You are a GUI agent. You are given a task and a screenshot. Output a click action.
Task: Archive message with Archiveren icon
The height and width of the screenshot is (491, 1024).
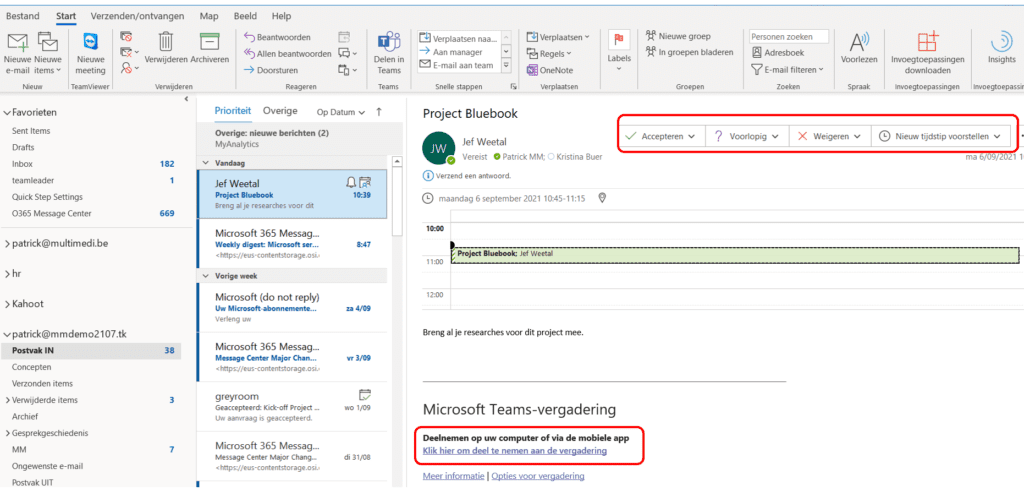[x=210, y=49]
